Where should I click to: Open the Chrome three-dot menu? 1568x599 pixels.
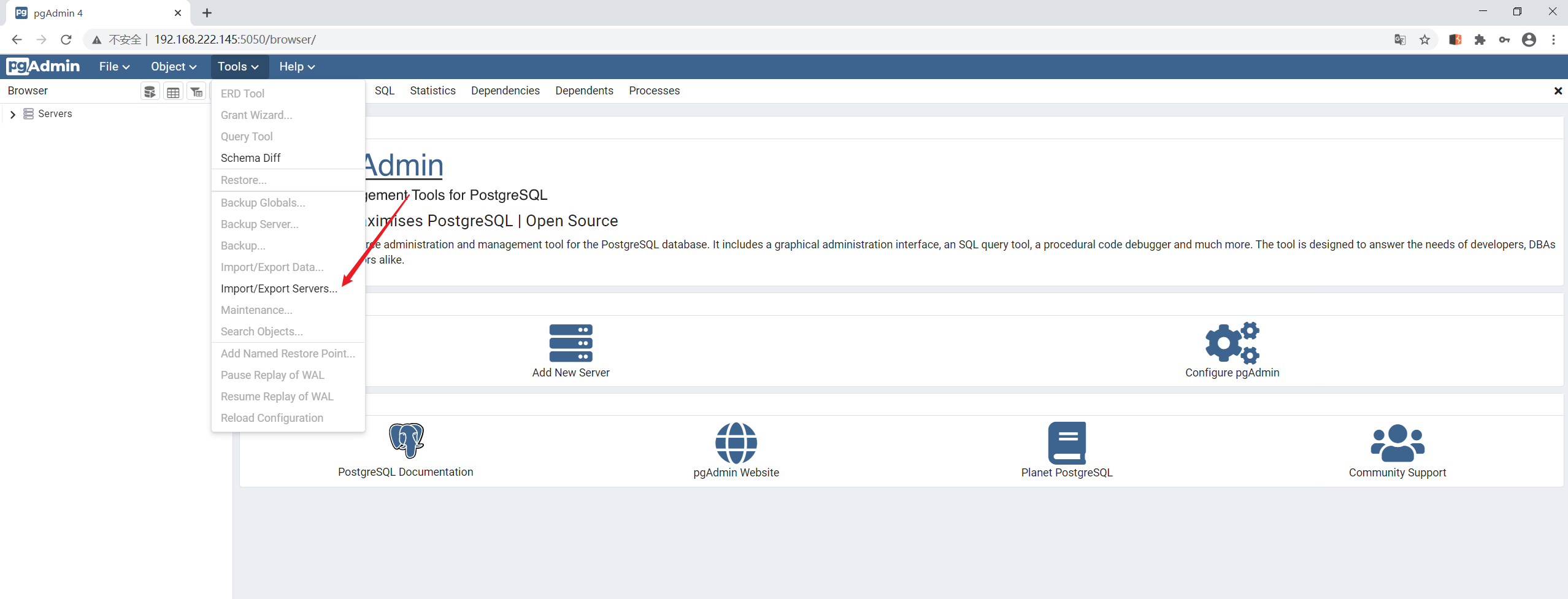click(x=1553, y=40)
